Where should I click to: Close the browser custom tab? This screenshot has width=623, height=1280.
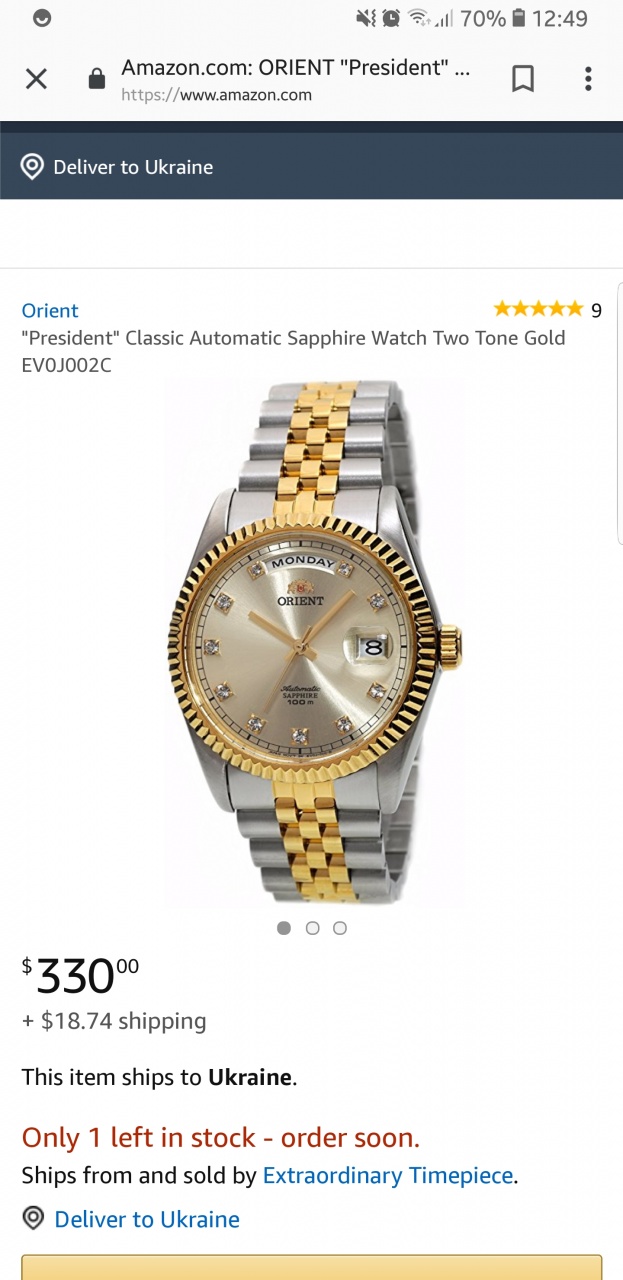point(36,79)
